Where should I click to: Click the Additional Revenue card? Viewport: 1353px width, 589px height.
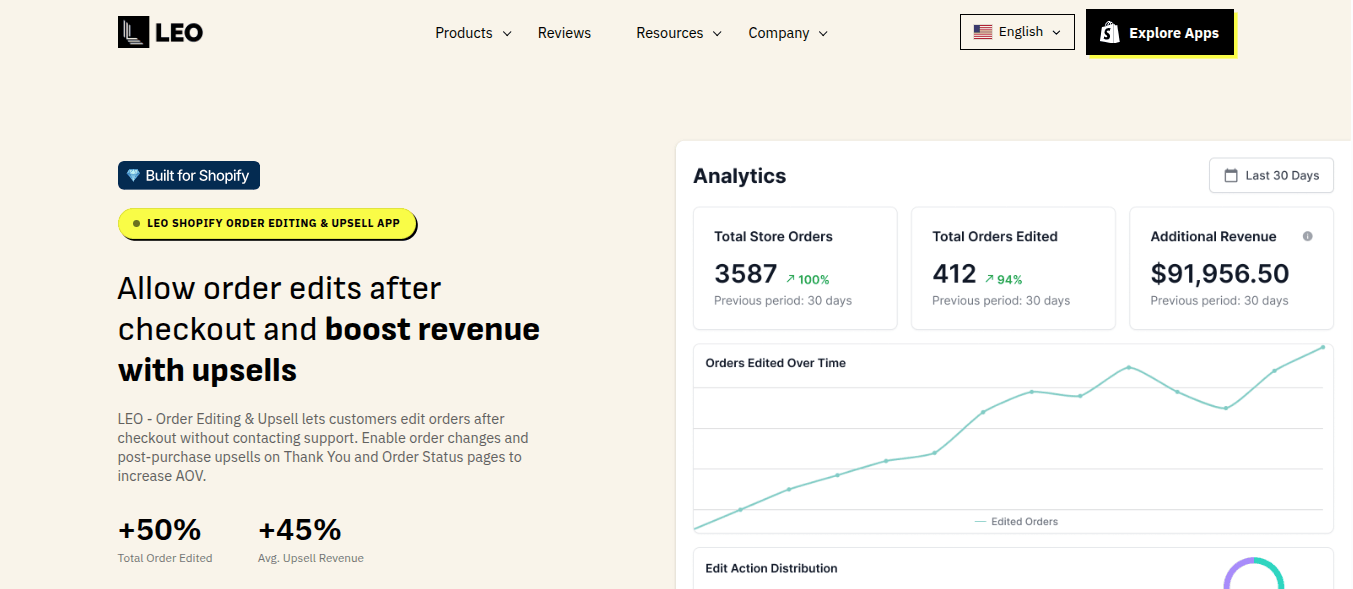click(1231, 268)
